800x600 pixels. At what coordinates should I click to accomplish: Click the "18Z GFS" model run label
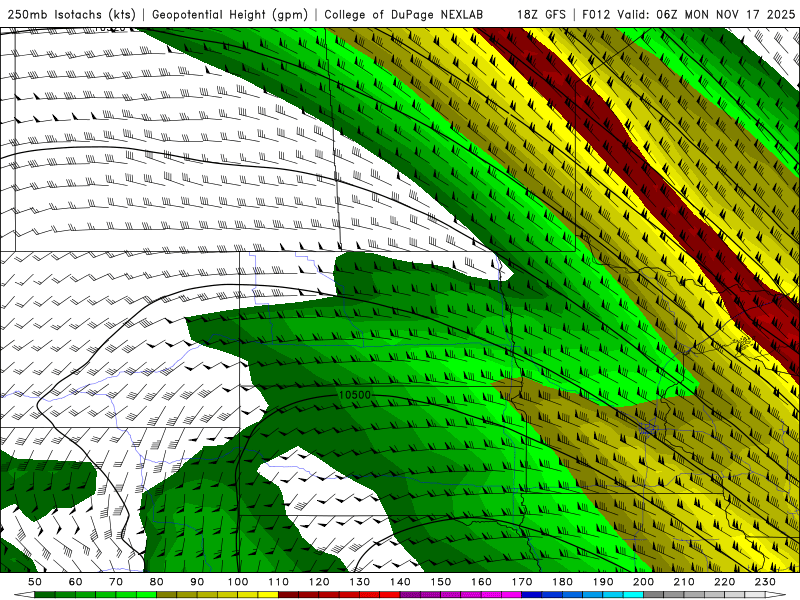541,14
